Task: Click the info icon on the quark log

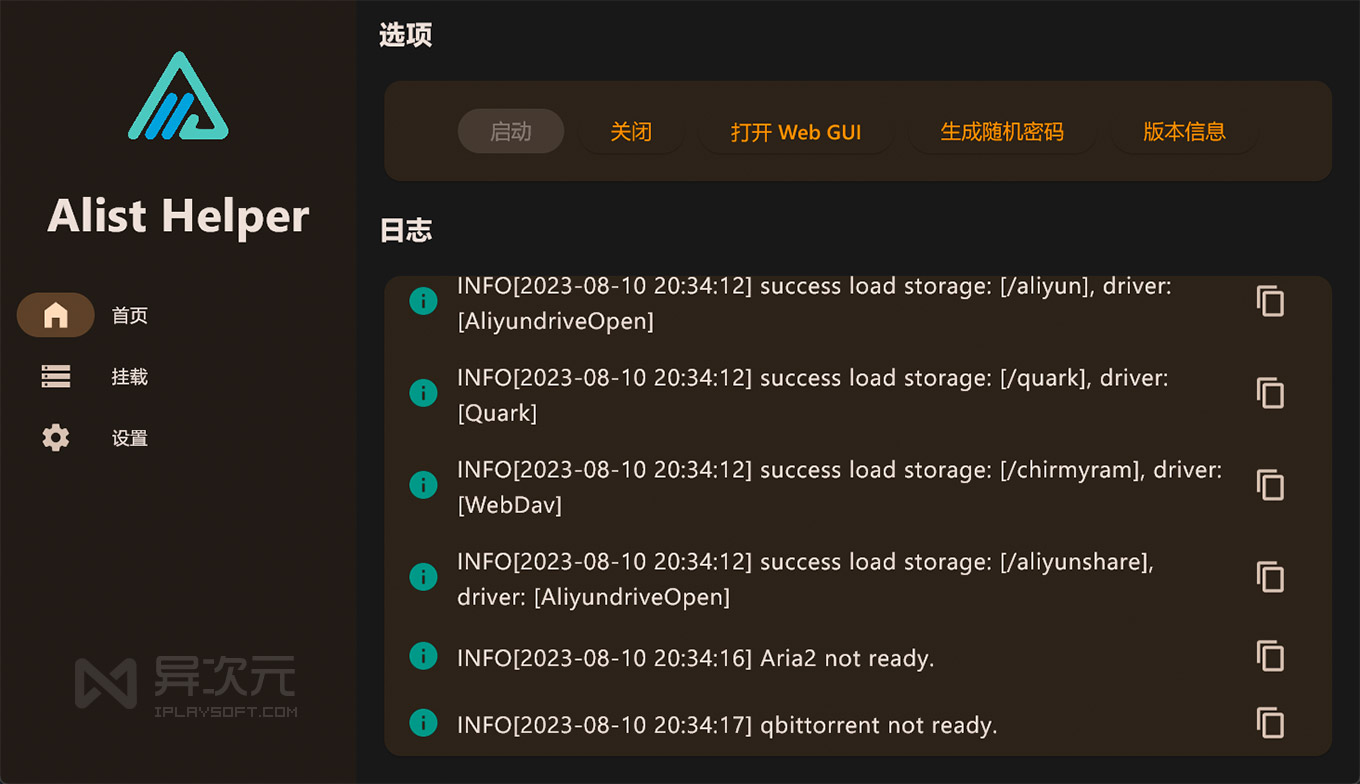Action: 423,393
